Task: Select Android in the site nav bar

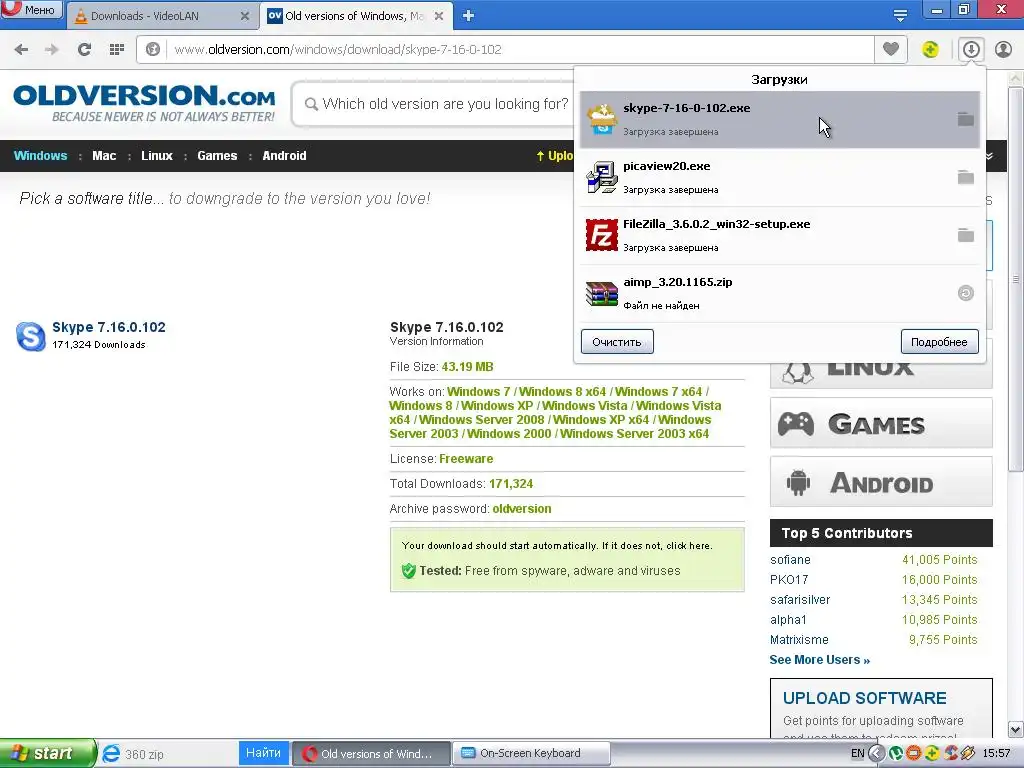Action: point(284,155)
